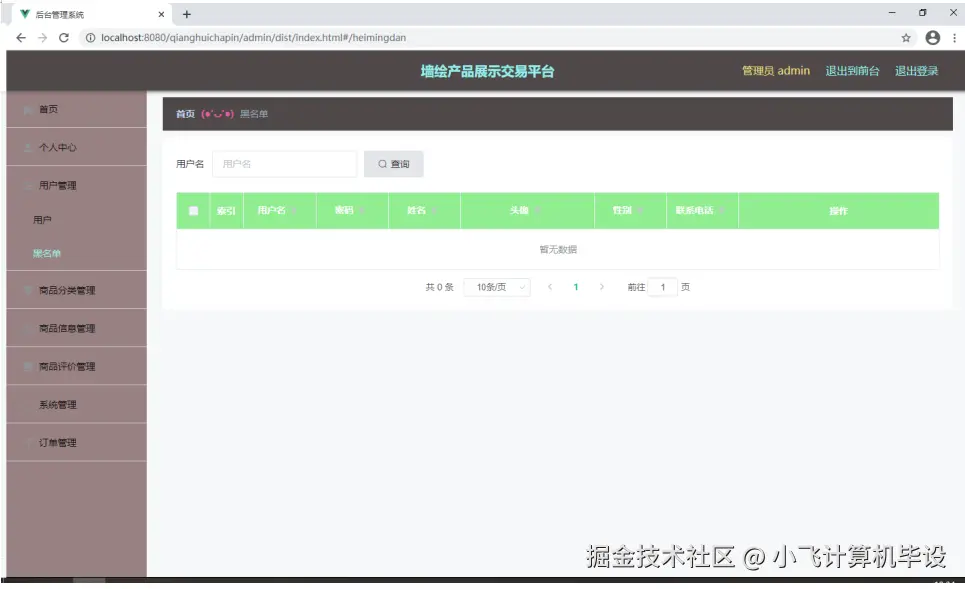The height and width of the screenshot is (589, 965).
Task: Click the 操作 column header
Action: pyautogui.click(x=838, y=210)
